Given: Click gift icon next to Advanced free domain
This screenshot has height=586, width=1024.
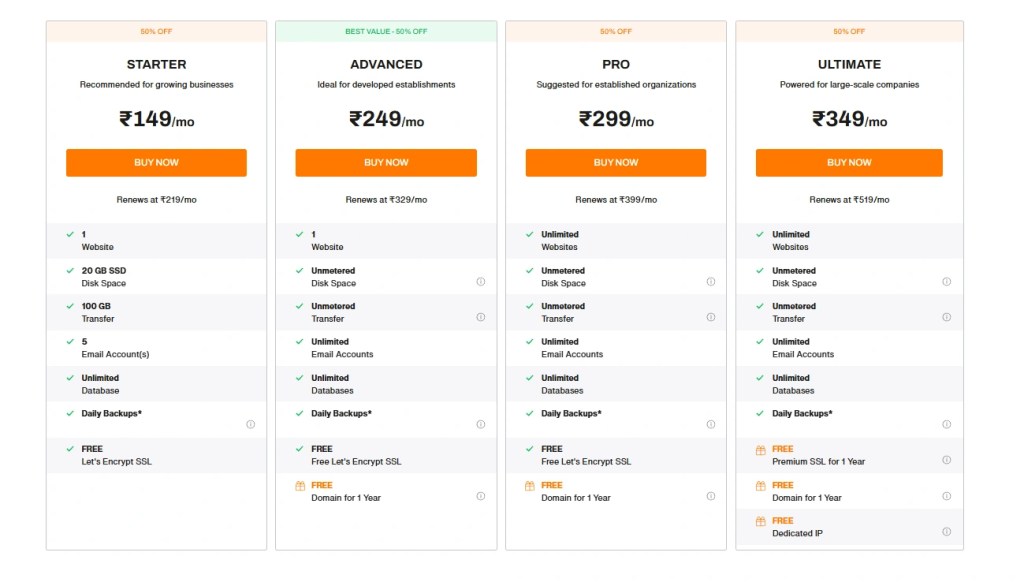Looking at the screenshot, I should [299, 485].
